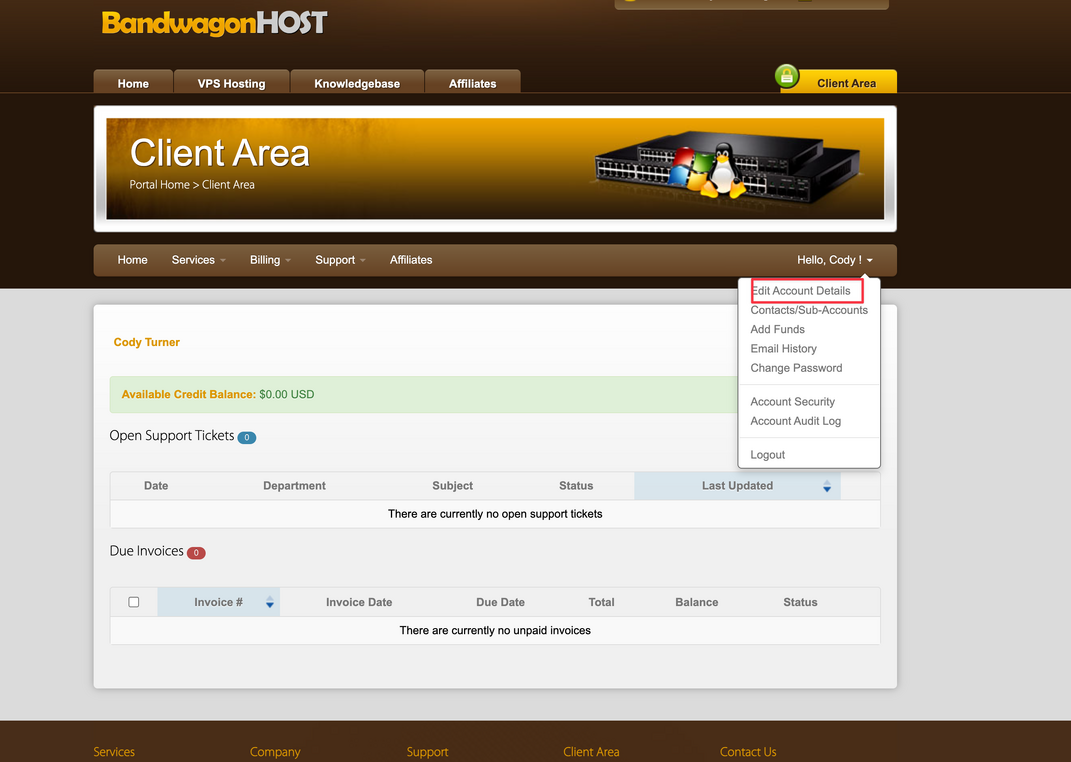Expand the Billing dropdown menu
Viewport: 1071px width, 762px height.
tap(270, 260)
